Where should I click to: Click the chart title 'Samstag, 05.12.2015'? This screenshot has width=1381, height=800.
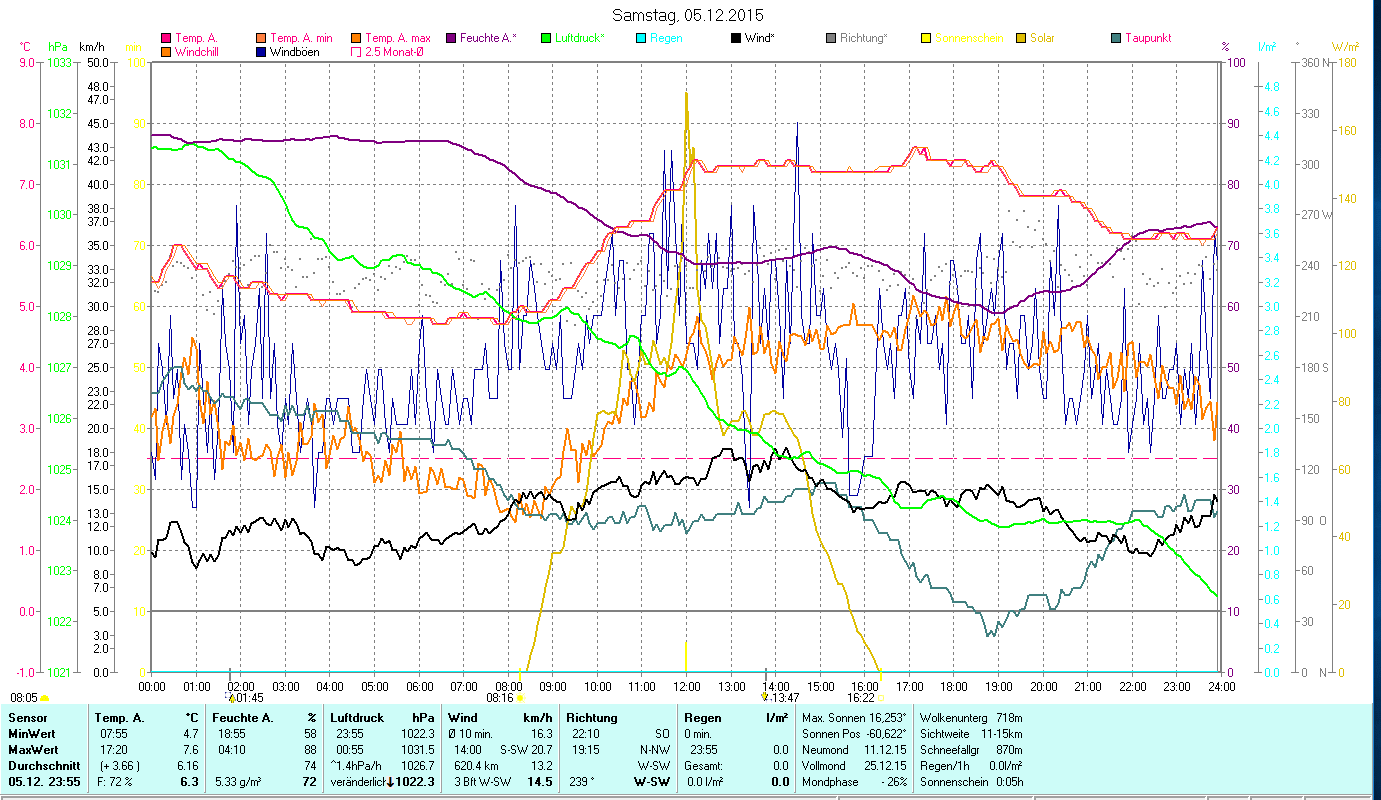pyautogui.click(x=686, y=15)
